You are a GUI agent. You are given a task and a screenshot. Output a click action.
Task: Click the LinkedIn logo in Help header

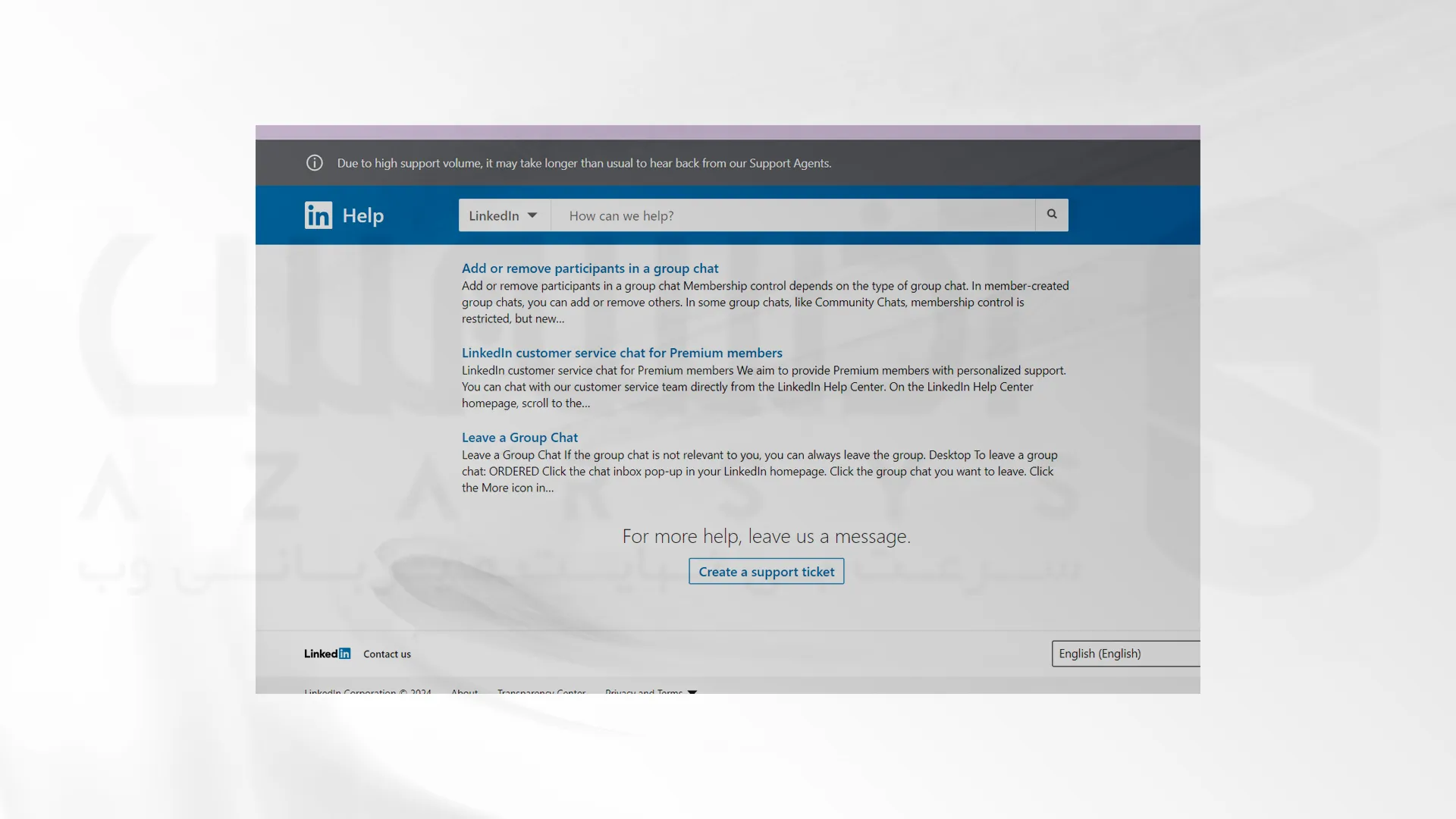(318, 215)
